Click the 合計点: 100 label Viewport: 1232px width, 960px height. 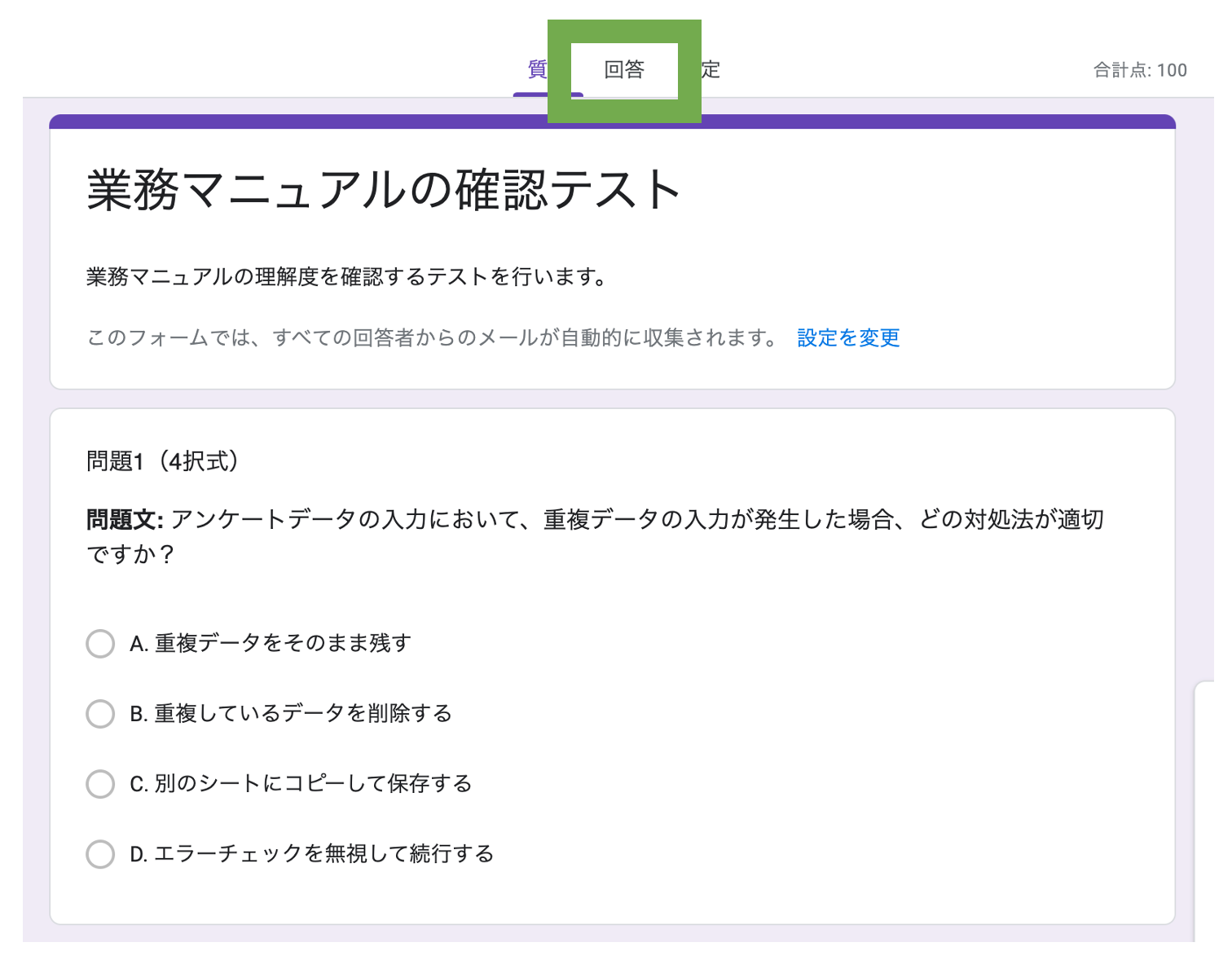(1140, 70)
